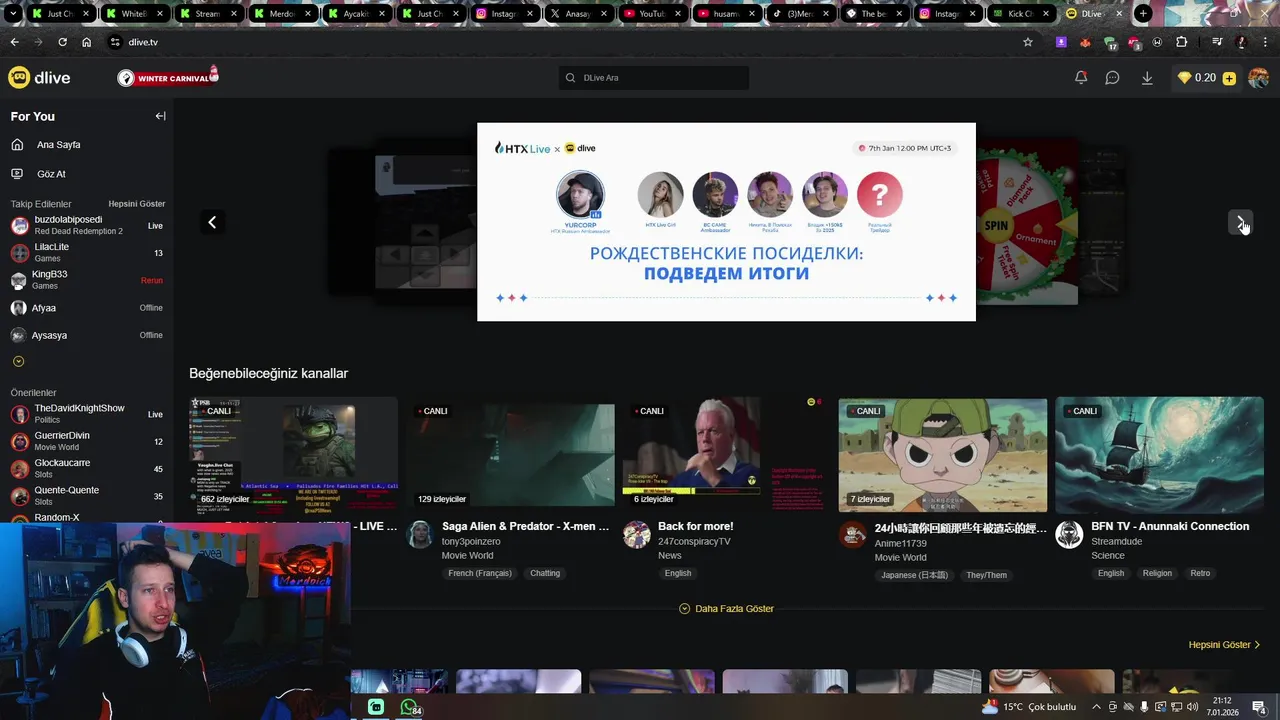Open the DLive logo home link
The width and height of the screenshot is (1280, 720).
39,78
